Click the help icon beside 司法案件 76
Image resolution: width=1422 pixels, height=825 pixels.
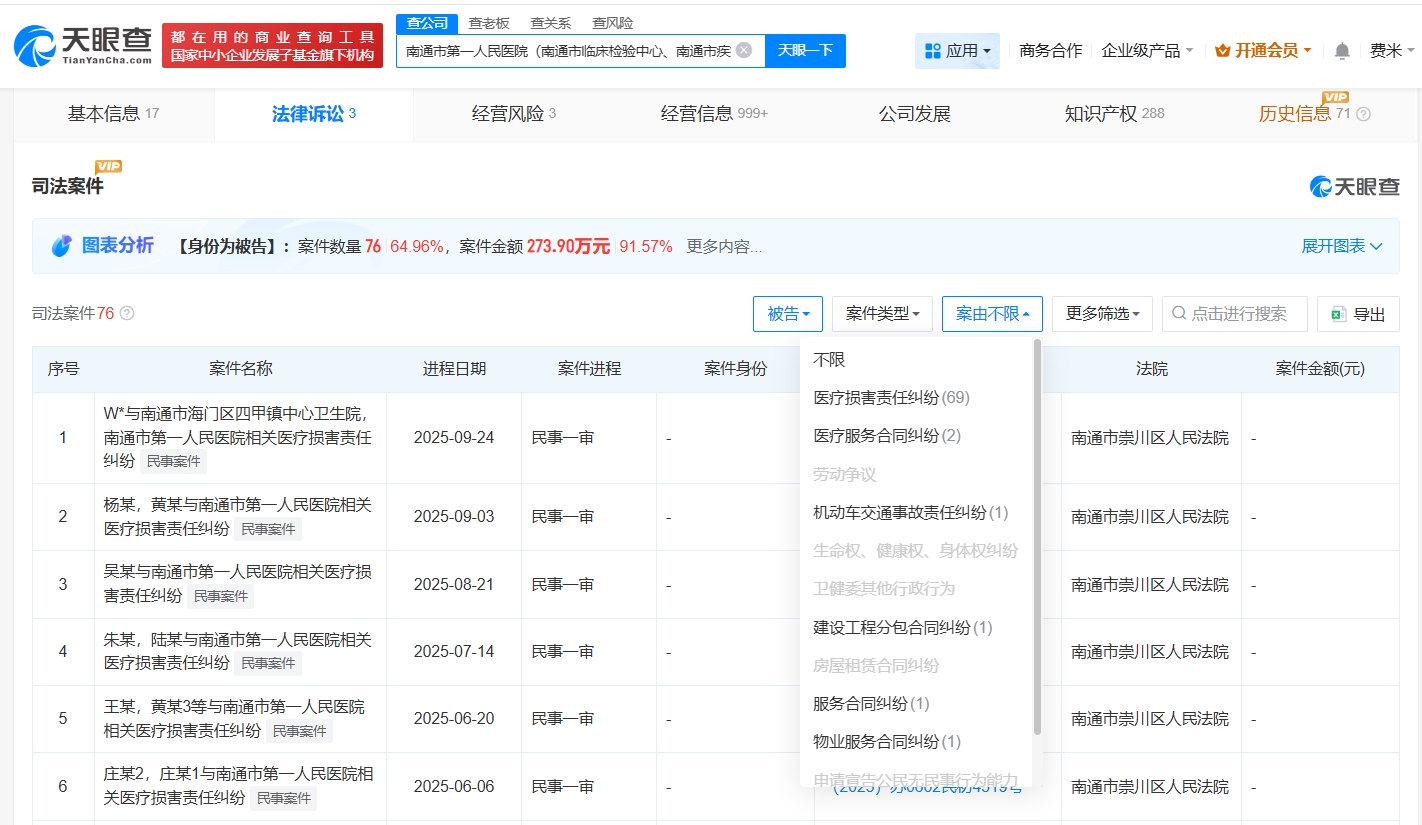(127, 313)
